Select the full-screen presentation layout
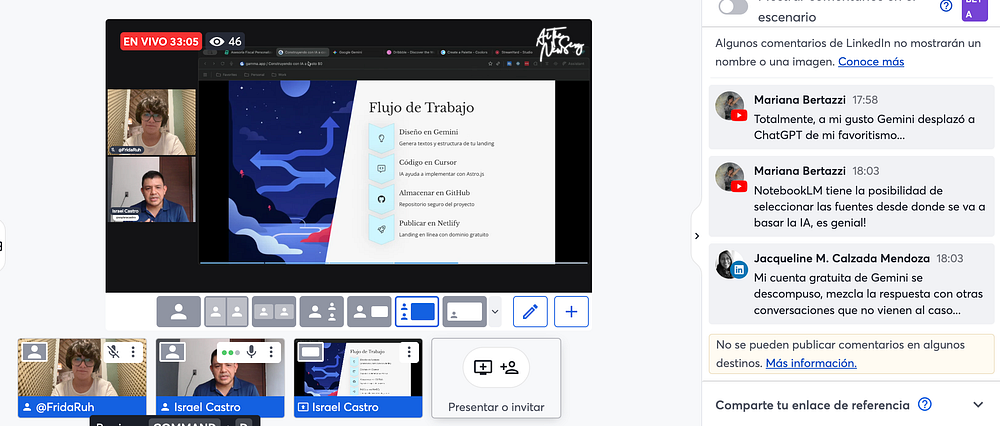The height and width of the screenshot is (426, 1000). click(464, 312)
